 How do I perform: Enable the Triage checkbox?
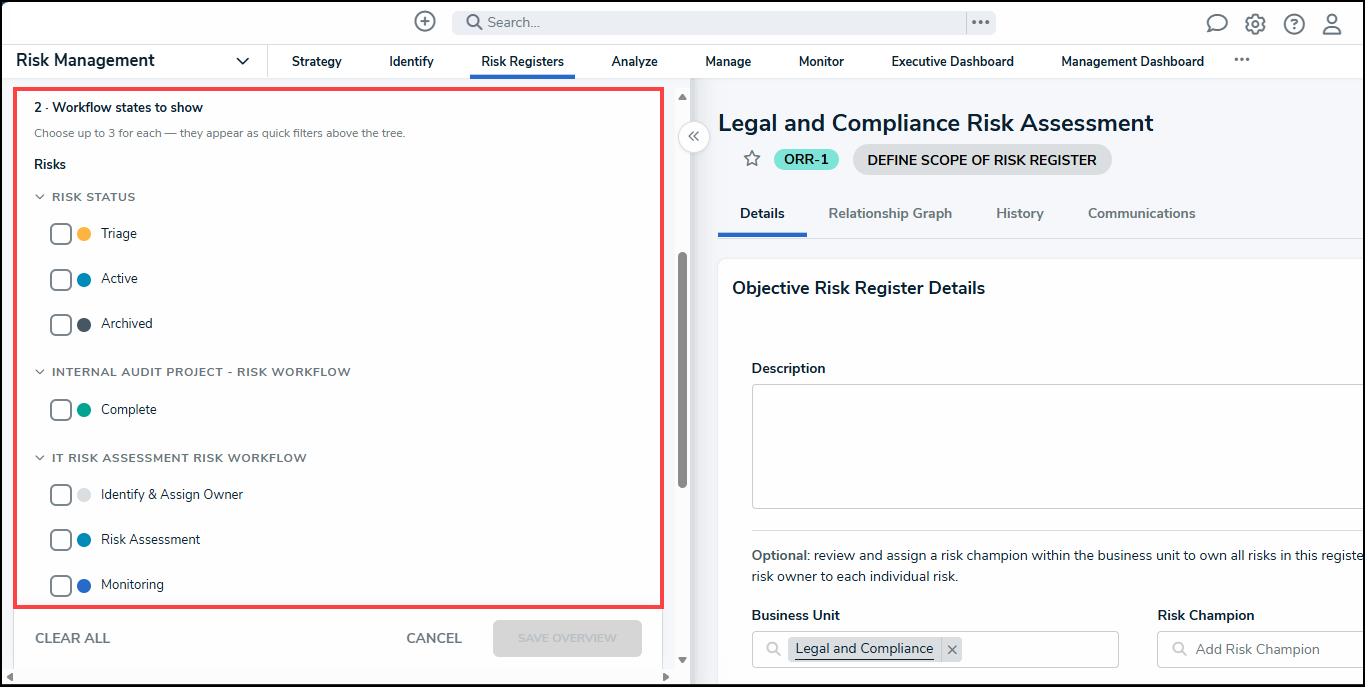coord(61,234)
